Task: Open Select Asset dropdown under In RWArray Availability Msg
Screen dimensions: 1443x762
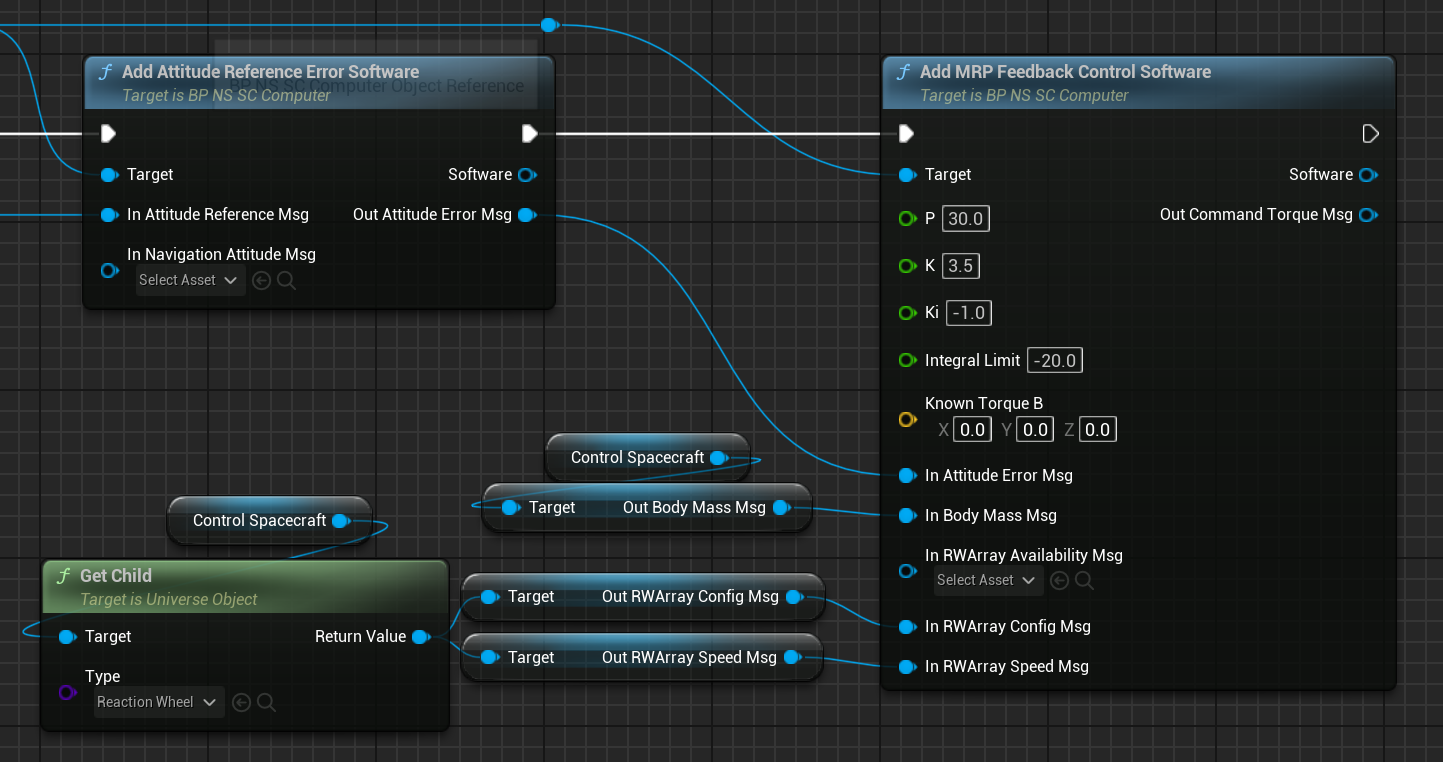Action: point(988,581)
